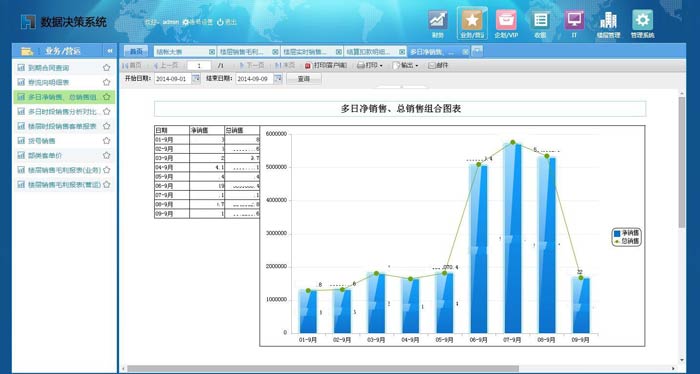Close the first report tab after home
Screen dimensions: 700x374
tap(212, 52)
